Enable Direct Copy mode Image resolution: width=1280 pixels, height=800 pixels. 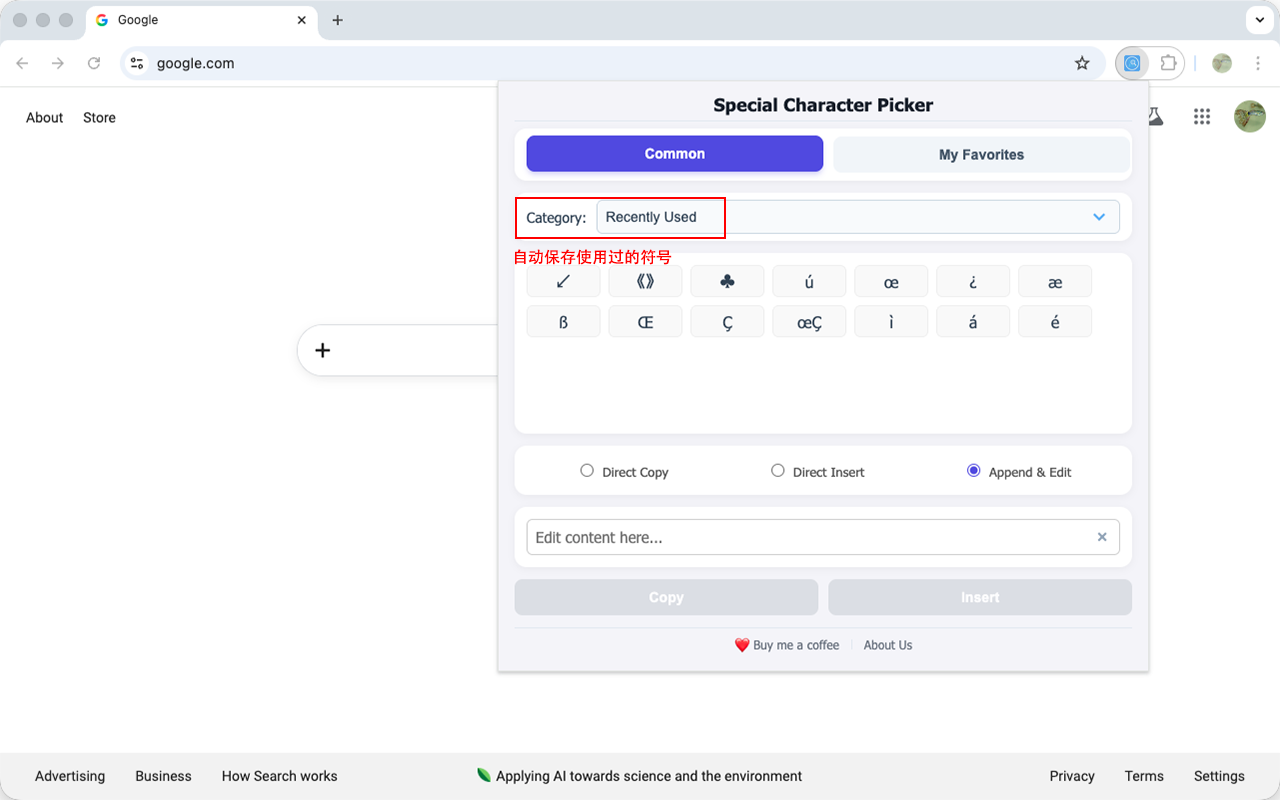tap(587, 471)
